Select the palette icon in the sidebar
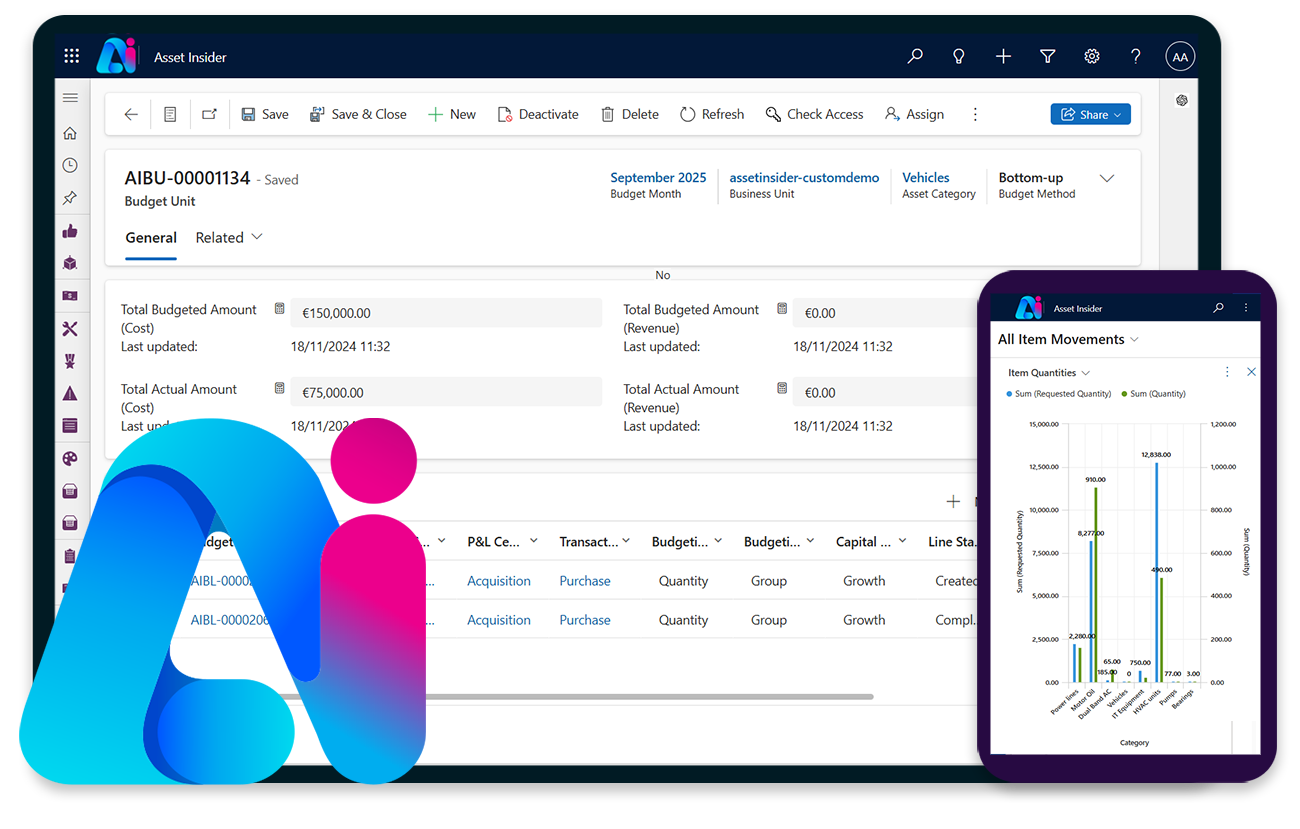 pos(70,459)
